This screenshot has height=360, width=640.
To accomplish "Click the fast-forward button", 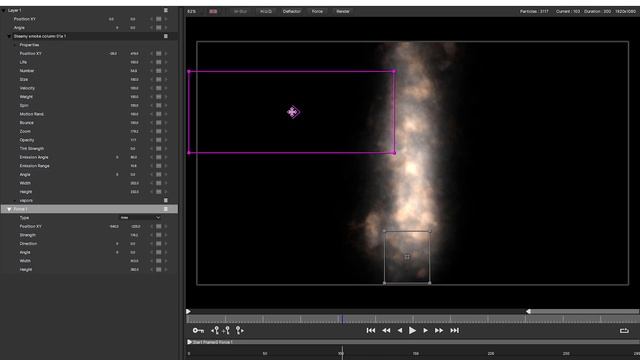I will [439, 331].
